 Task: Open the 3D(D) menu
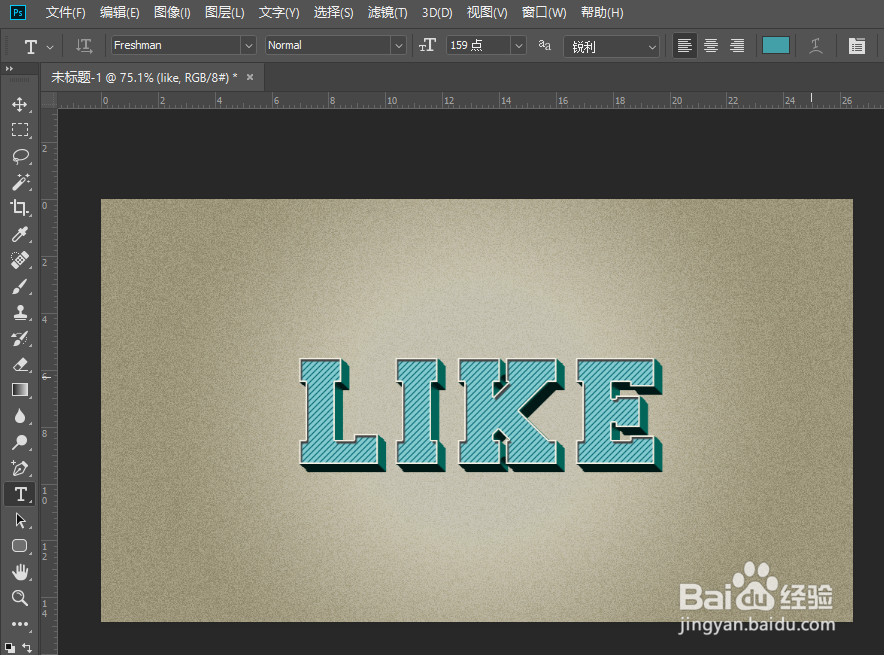tap(437, 12)
